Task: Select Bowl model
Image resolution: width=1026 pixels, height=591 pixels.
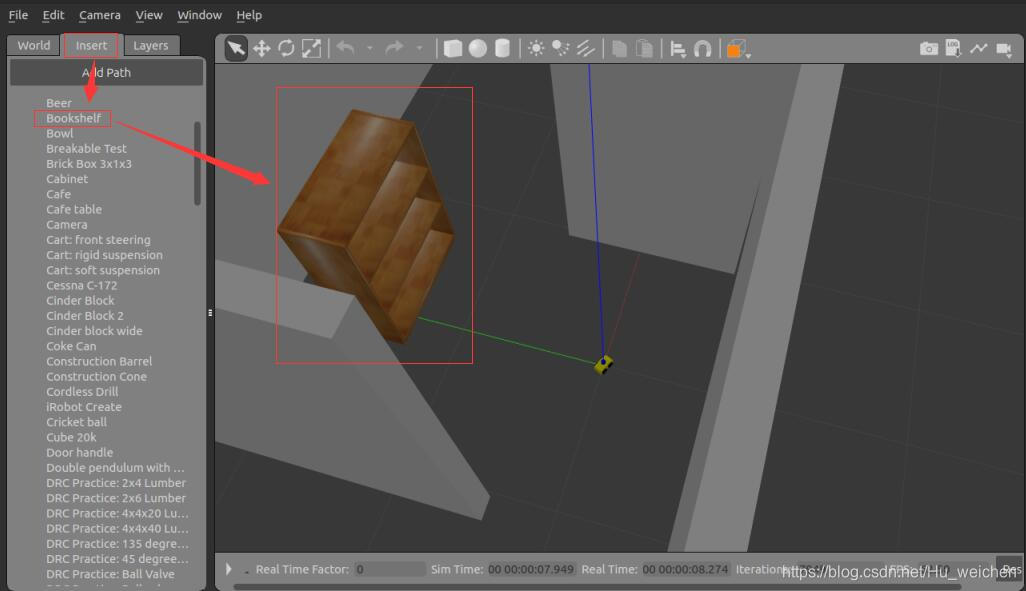Action: [x=60, y=133]
